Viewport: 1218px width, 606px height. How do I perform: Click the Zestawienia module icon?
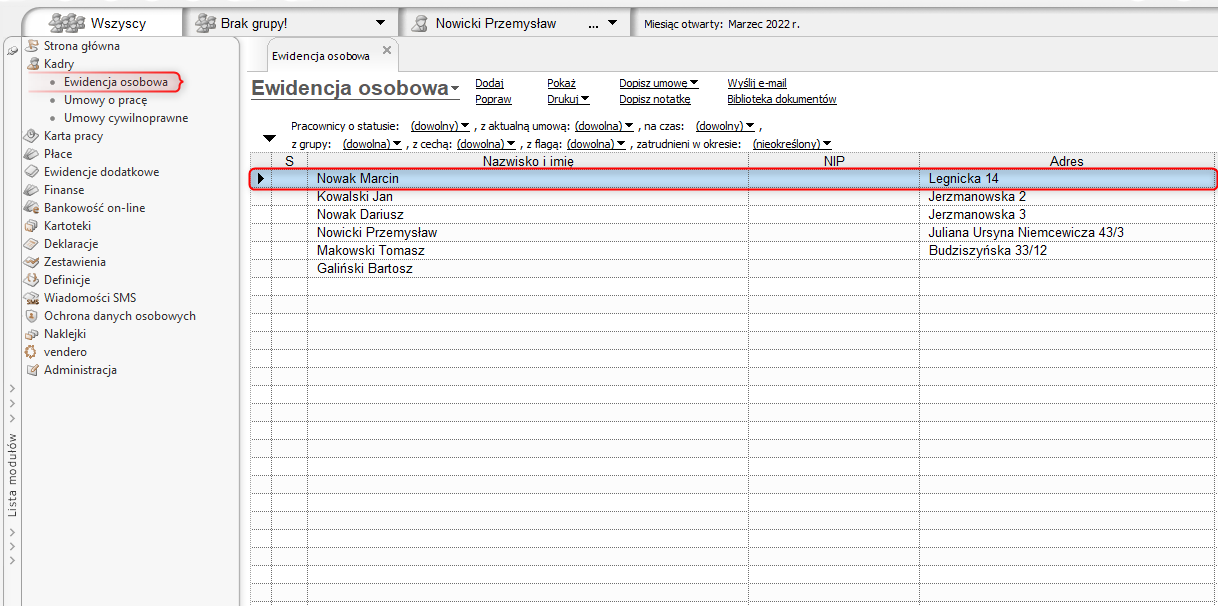coord(33,262)
